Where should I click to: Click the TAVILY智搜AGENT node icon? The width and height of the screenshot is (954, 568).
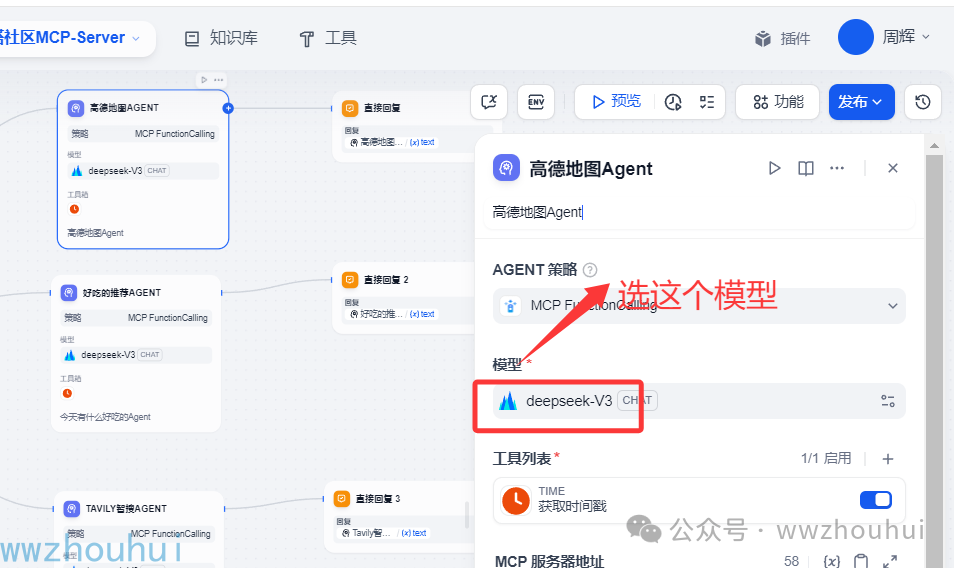click(x=72, y=508)
